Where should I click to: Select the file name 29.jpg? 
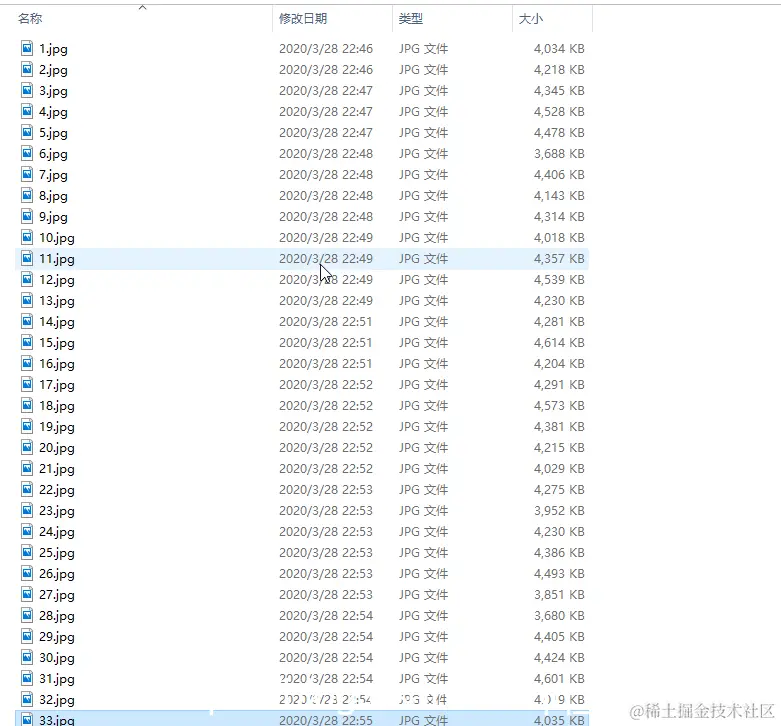(57, 637)
